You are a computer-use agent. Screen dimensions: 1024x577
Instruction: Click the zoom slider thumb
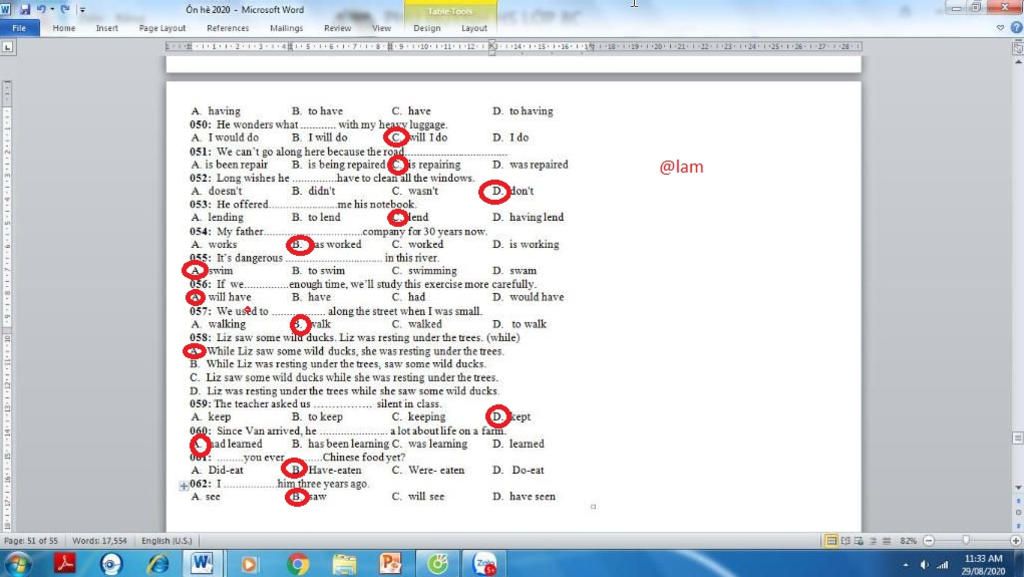966,540
